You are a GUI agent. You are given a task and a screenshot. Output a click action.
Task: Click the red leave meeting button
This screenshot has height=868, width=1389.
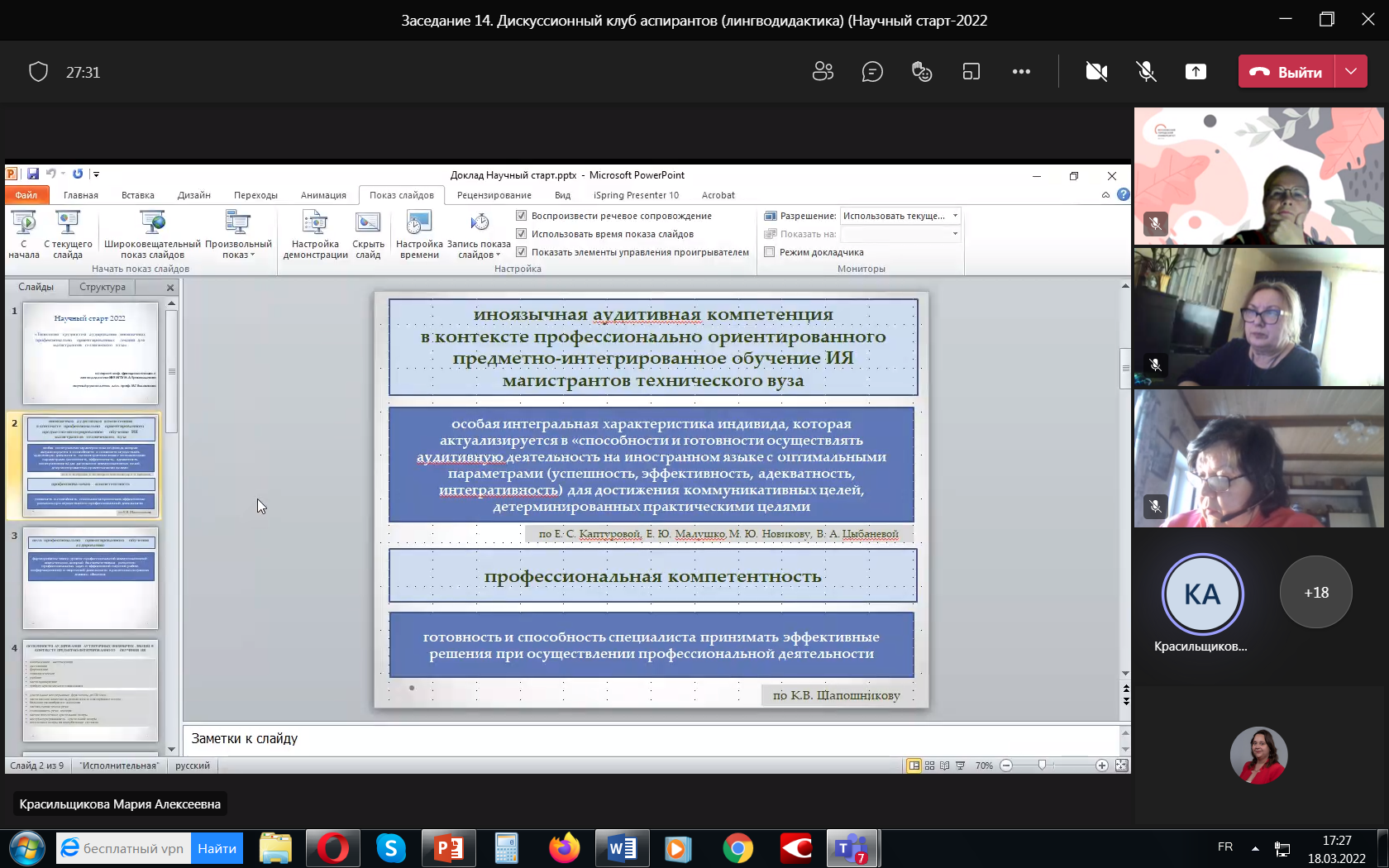1288,72
